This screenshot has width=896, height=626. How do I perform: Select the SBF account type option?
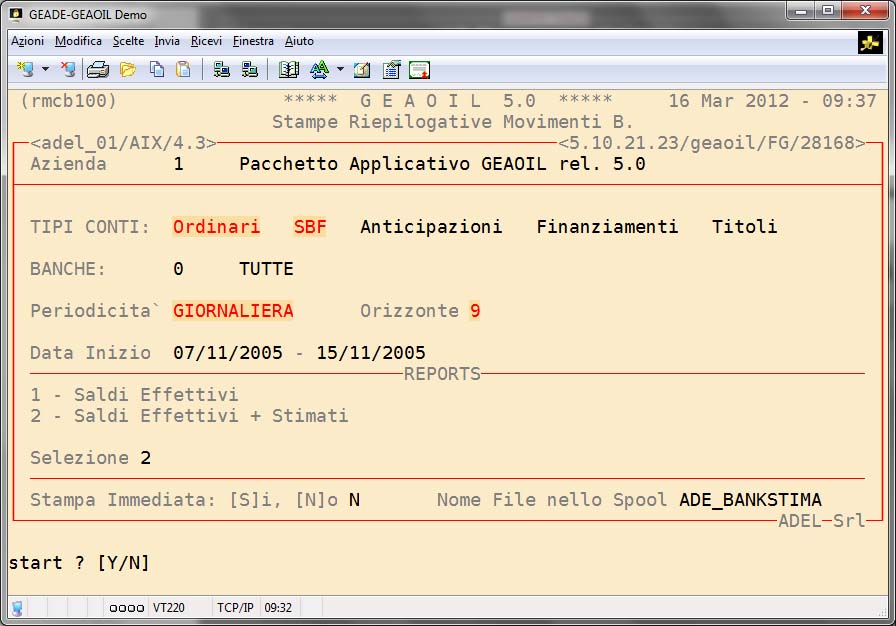pos(310,227)
